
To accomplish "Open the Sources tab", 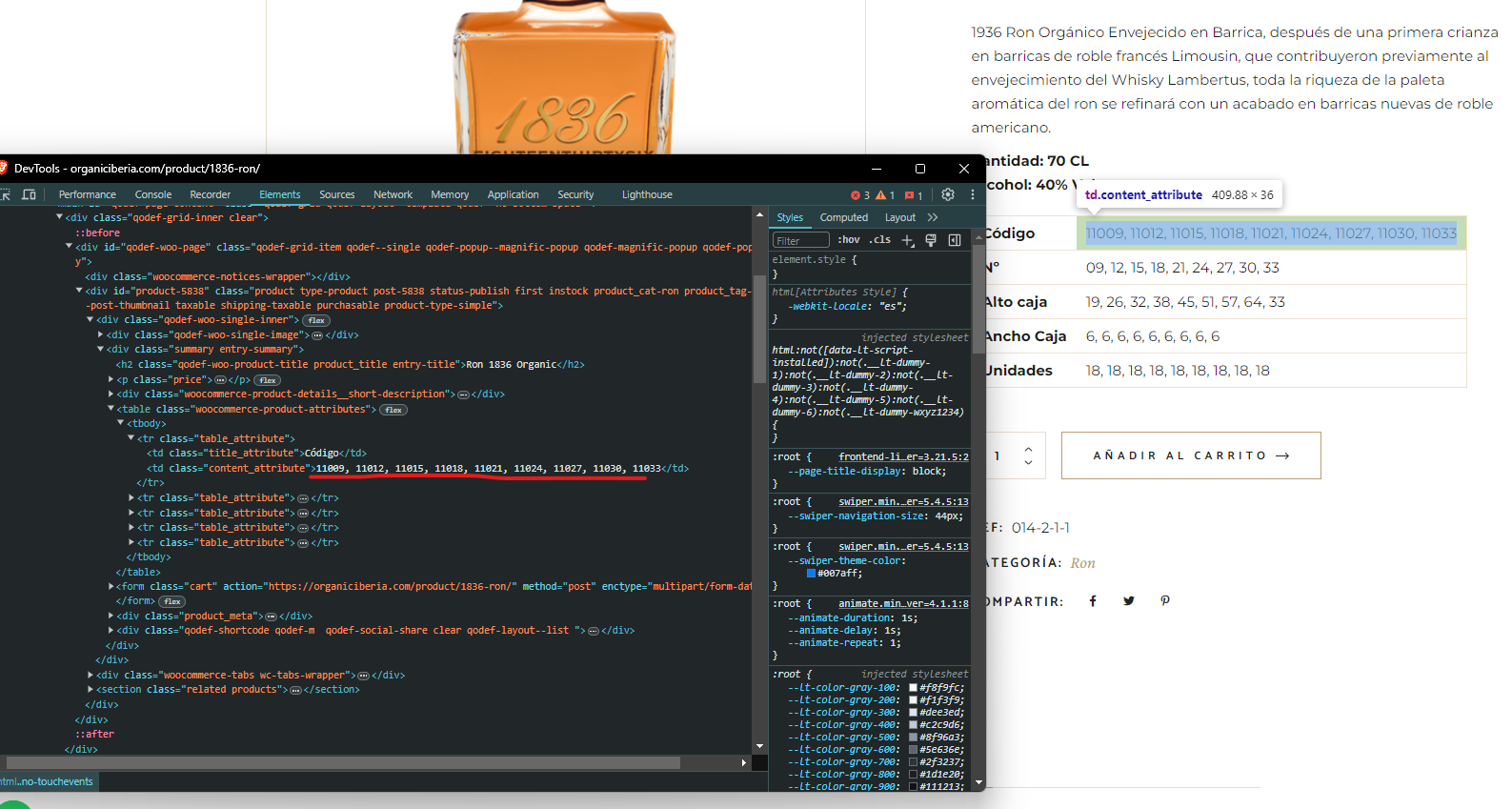I will click(337, 194).
